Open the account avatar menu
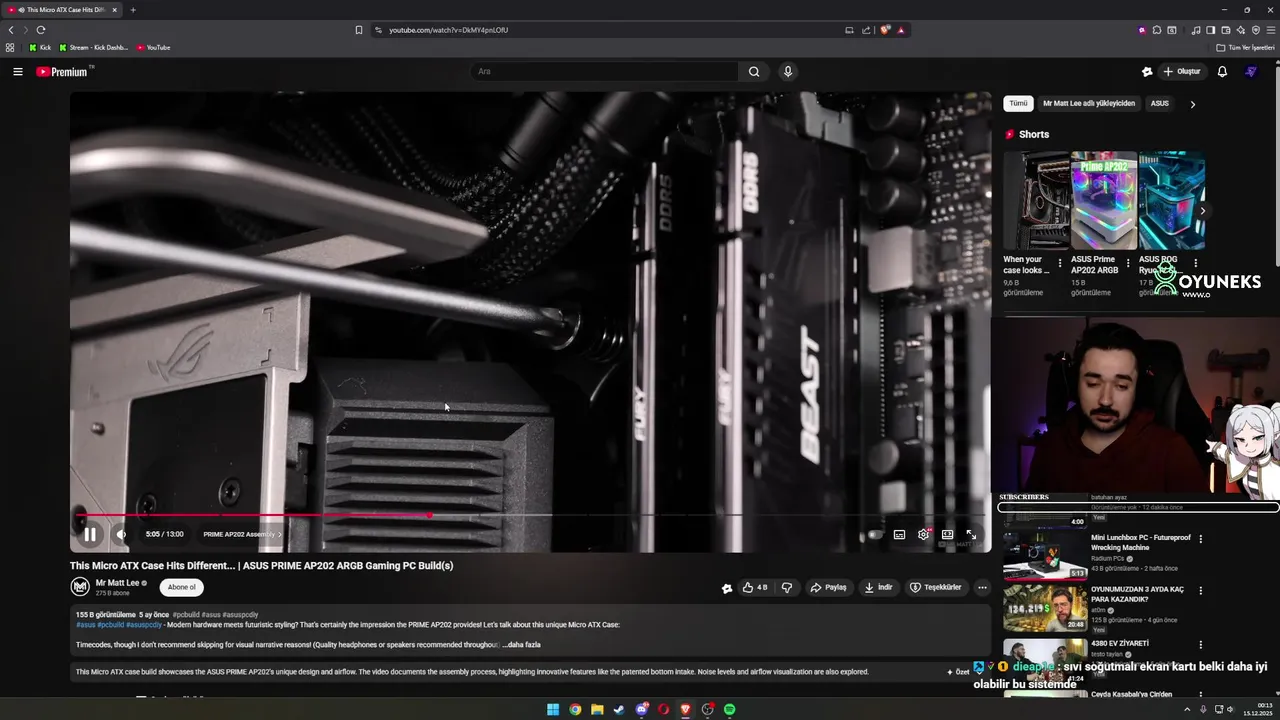The width and height of the screenshot is (1280, 720). pos(1251,71)
